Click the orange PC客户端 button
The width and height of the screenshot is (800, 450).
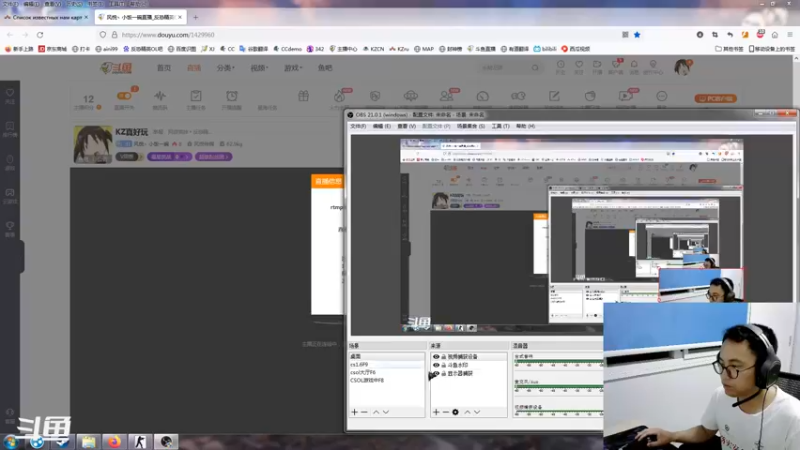tap(715, 98)
